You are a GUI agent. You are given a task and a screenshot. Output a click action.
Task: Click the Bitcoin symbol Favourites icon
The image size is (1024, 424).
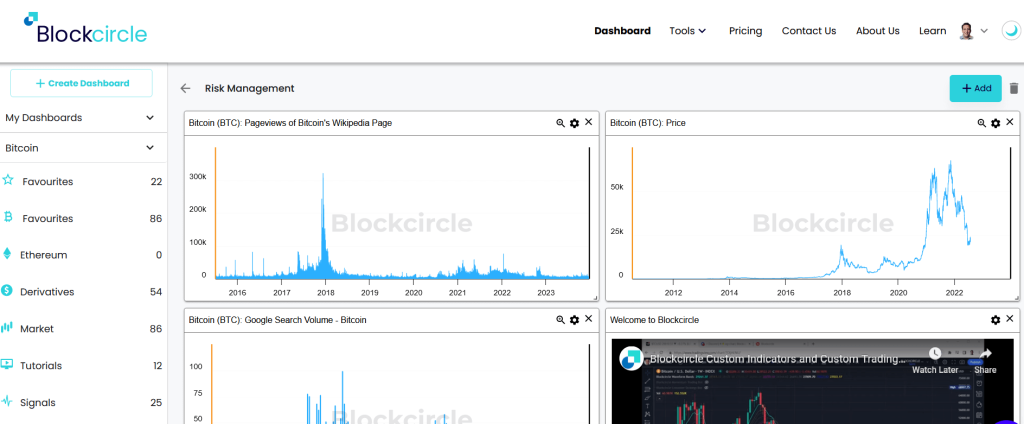(8, 217)
